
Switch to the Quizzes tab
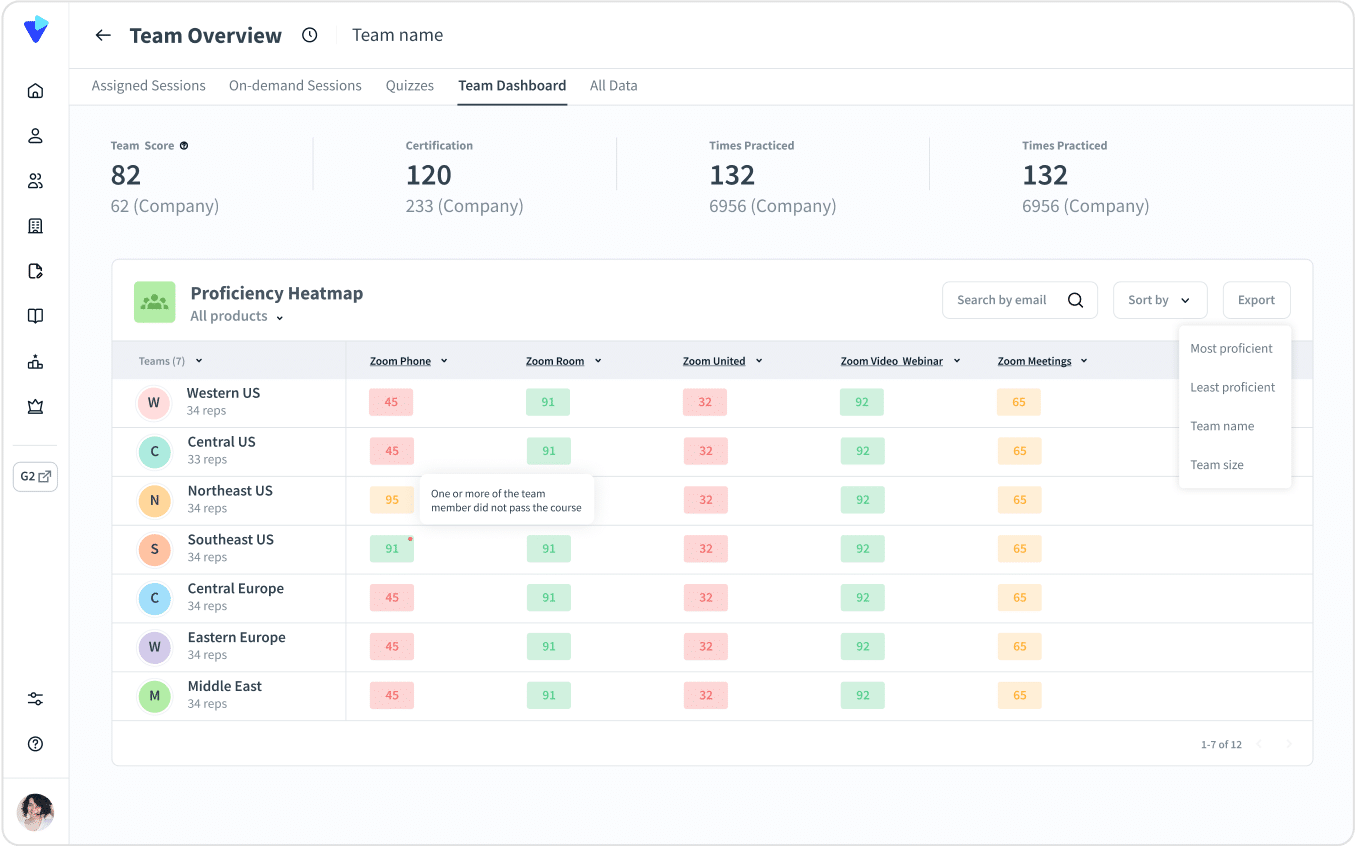pos(410,86)
